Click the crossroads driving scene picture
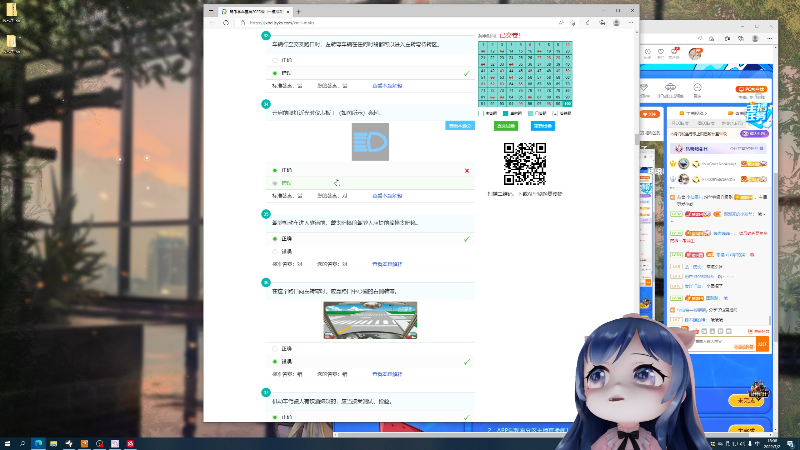 (x=370, y=320)
